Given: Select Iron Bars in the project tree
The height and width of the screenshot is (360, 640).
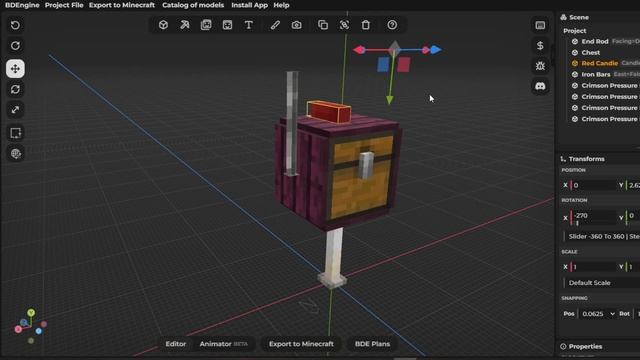Looking at the screenshot, I should 596,74.
